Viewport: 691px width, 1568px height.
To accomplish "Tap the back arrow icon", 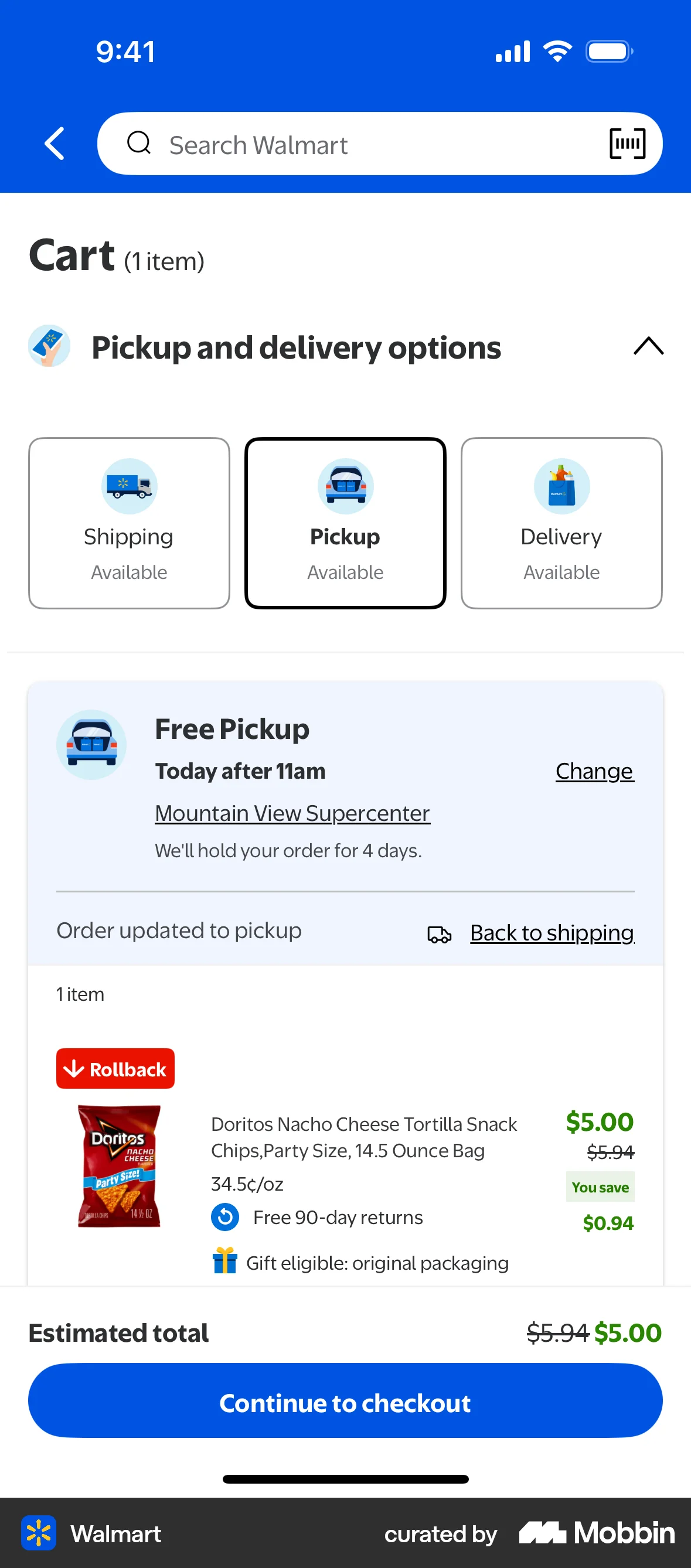I will tap(55, 144).
